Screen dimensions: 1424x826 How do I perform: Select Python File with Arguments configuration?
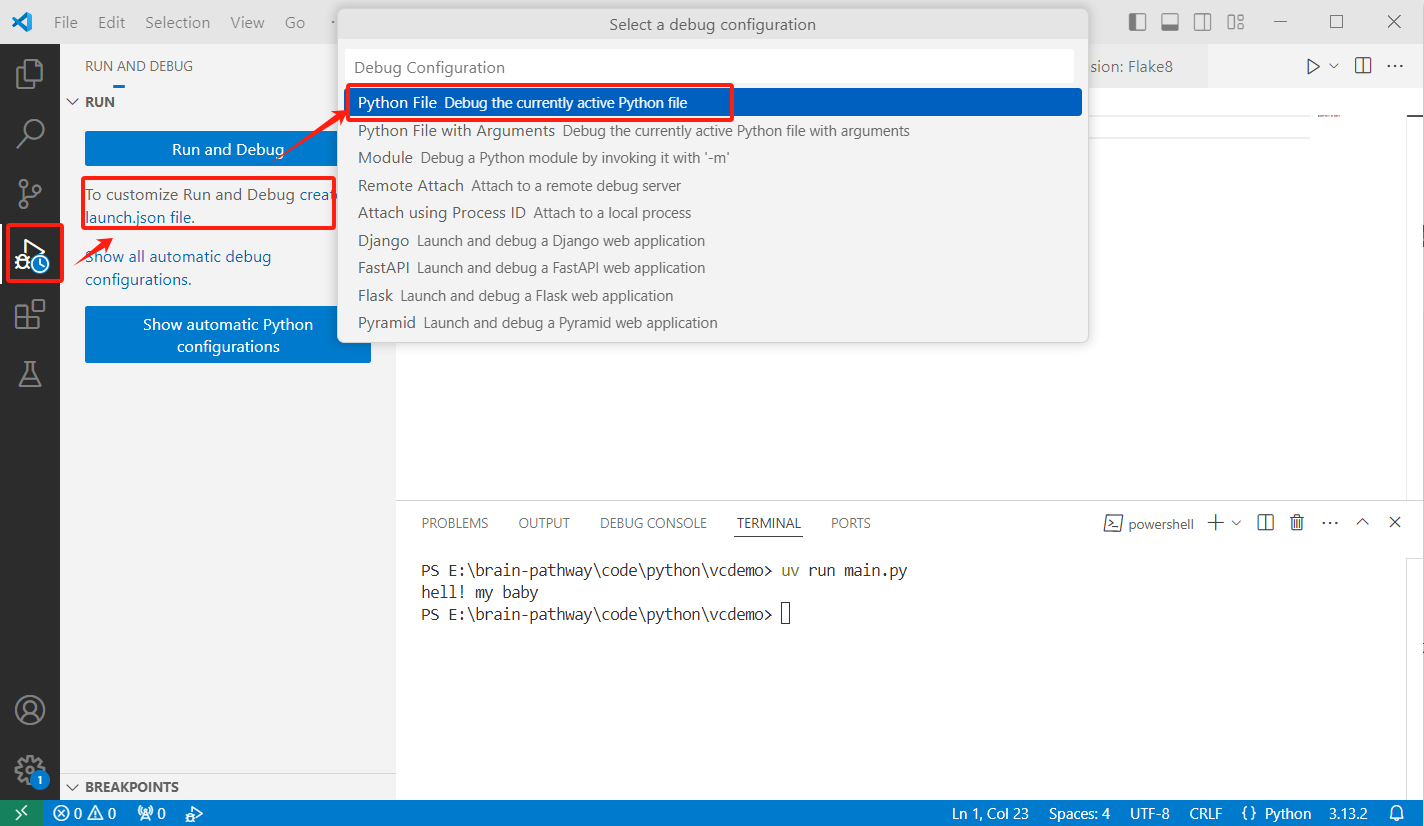pos(713,130)
